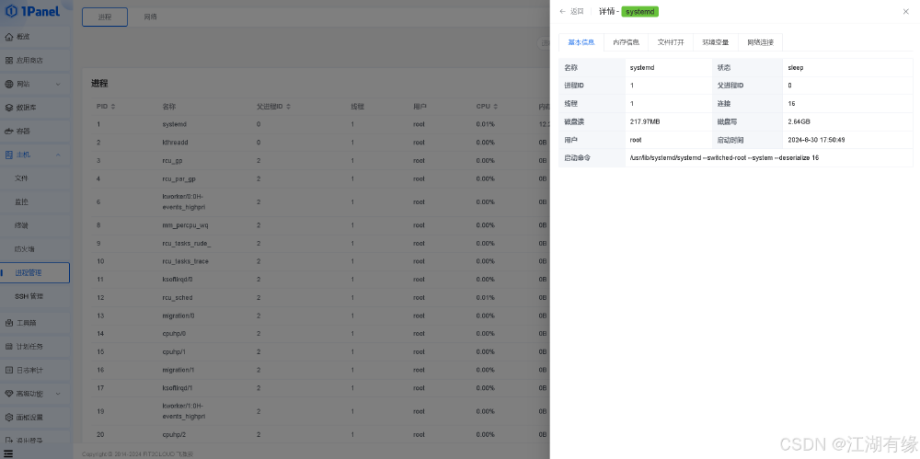Open 文件 under the host menu
Screen dimensions: 920x459
click(x=22, y=178)
